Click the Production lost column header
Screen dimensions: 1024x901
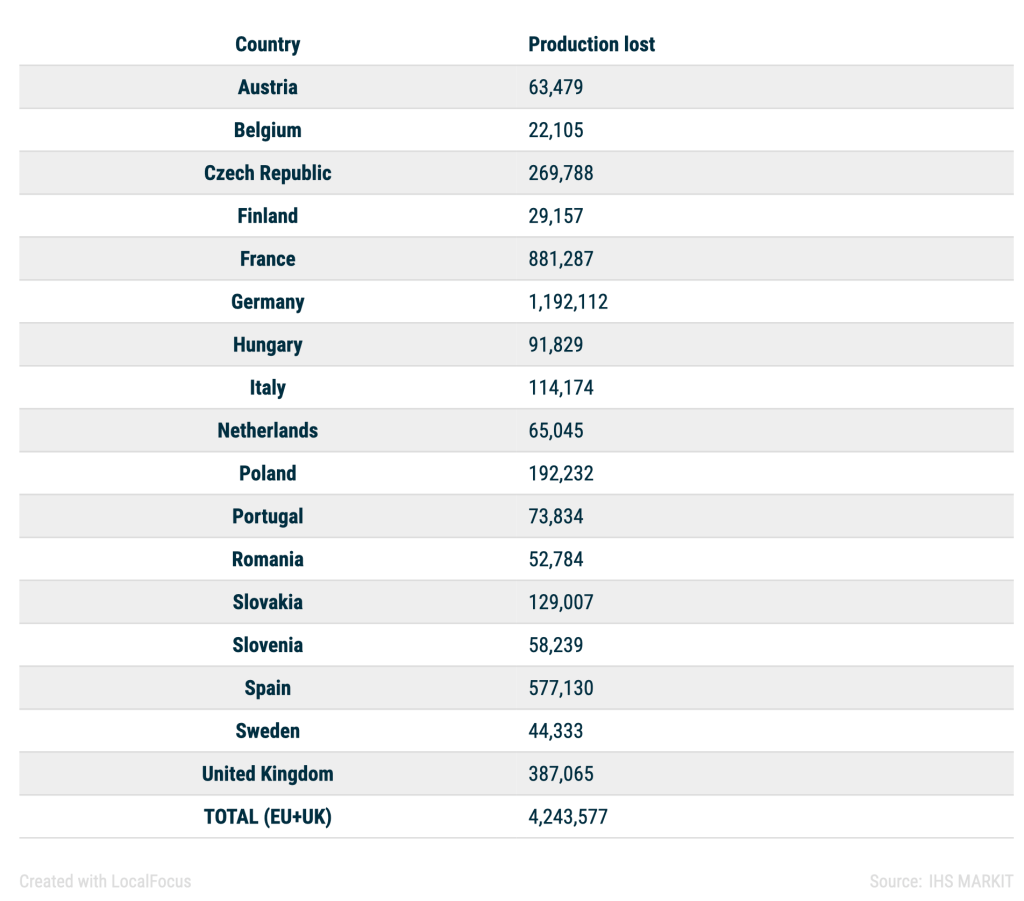591,44
